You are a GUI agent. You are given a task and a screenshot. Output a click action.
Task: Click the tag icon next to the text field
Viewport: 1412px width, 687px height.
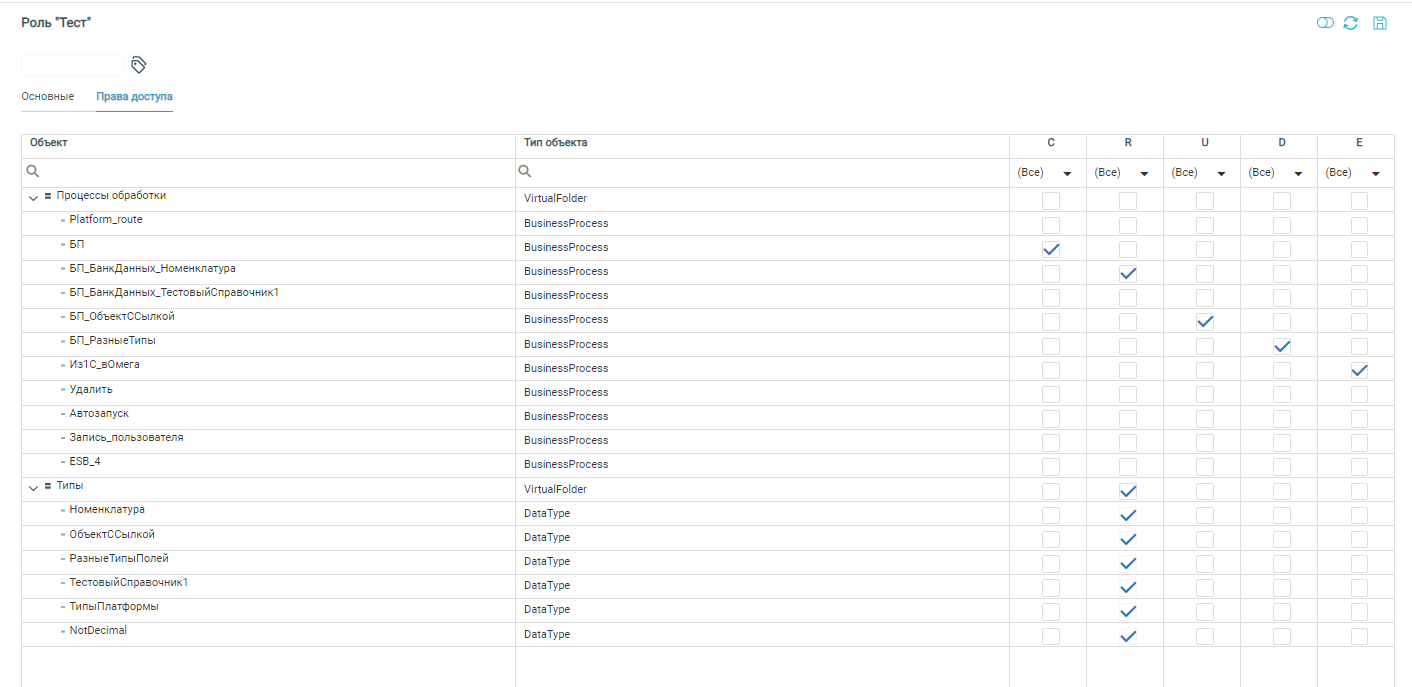coord(139,65)
